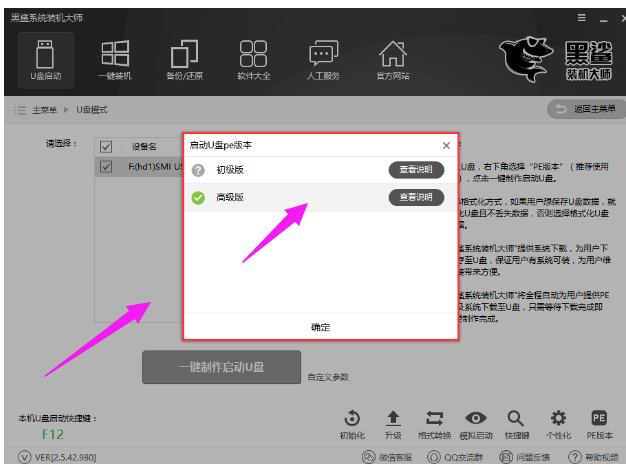Click the 升级 upgrade icon
The height and width of the screenshot is (464, 626).
(393, 424)
